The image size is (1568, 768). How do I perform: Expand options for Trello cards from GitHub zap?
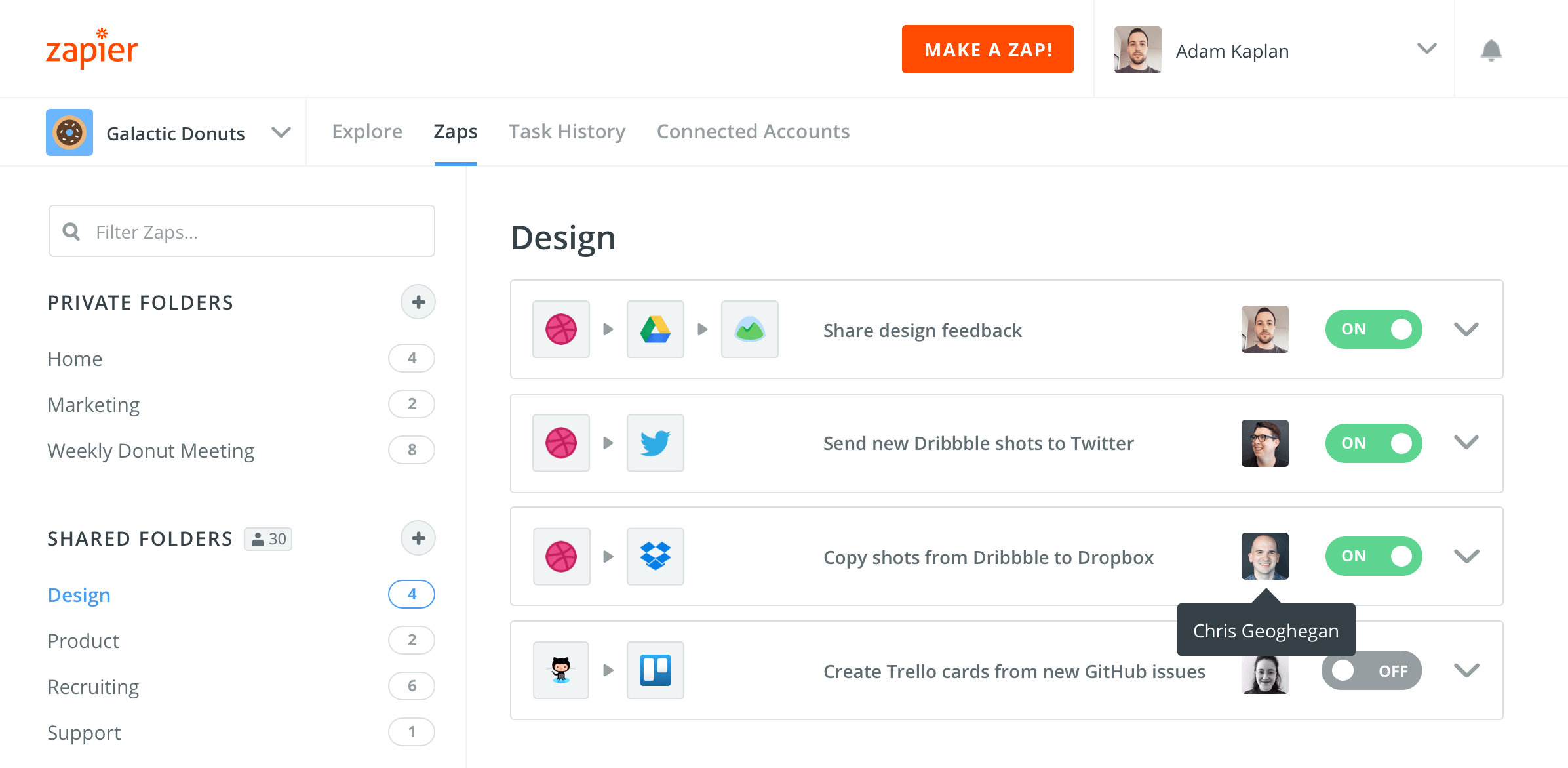click(x=1466, y=670)
